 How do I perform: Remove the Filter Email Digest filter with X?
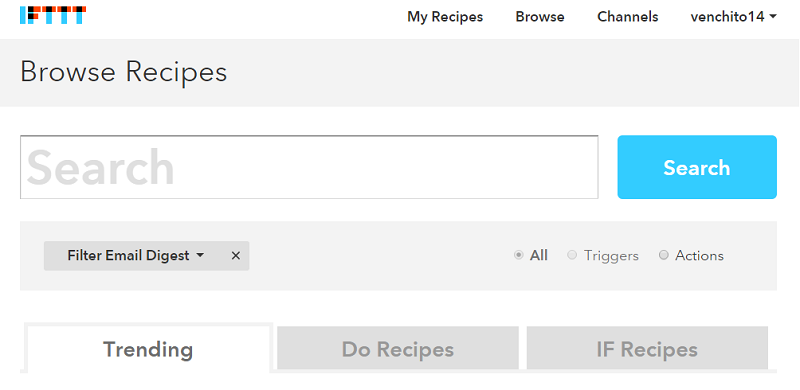click(x=235, y=256)
